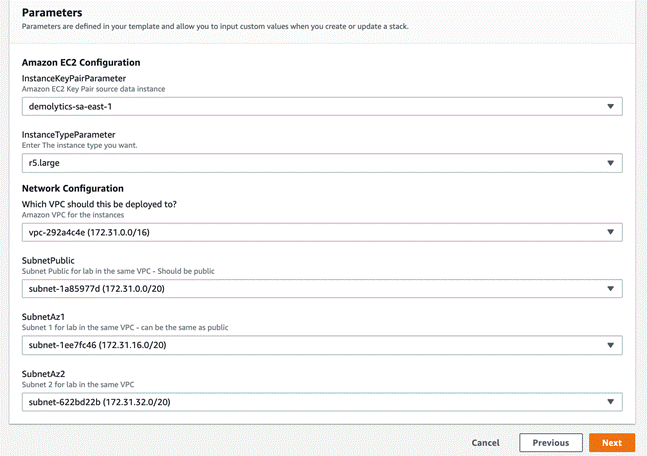
Task: Click 'Amazon VPC for the instances' description
Action: [73, 215]
